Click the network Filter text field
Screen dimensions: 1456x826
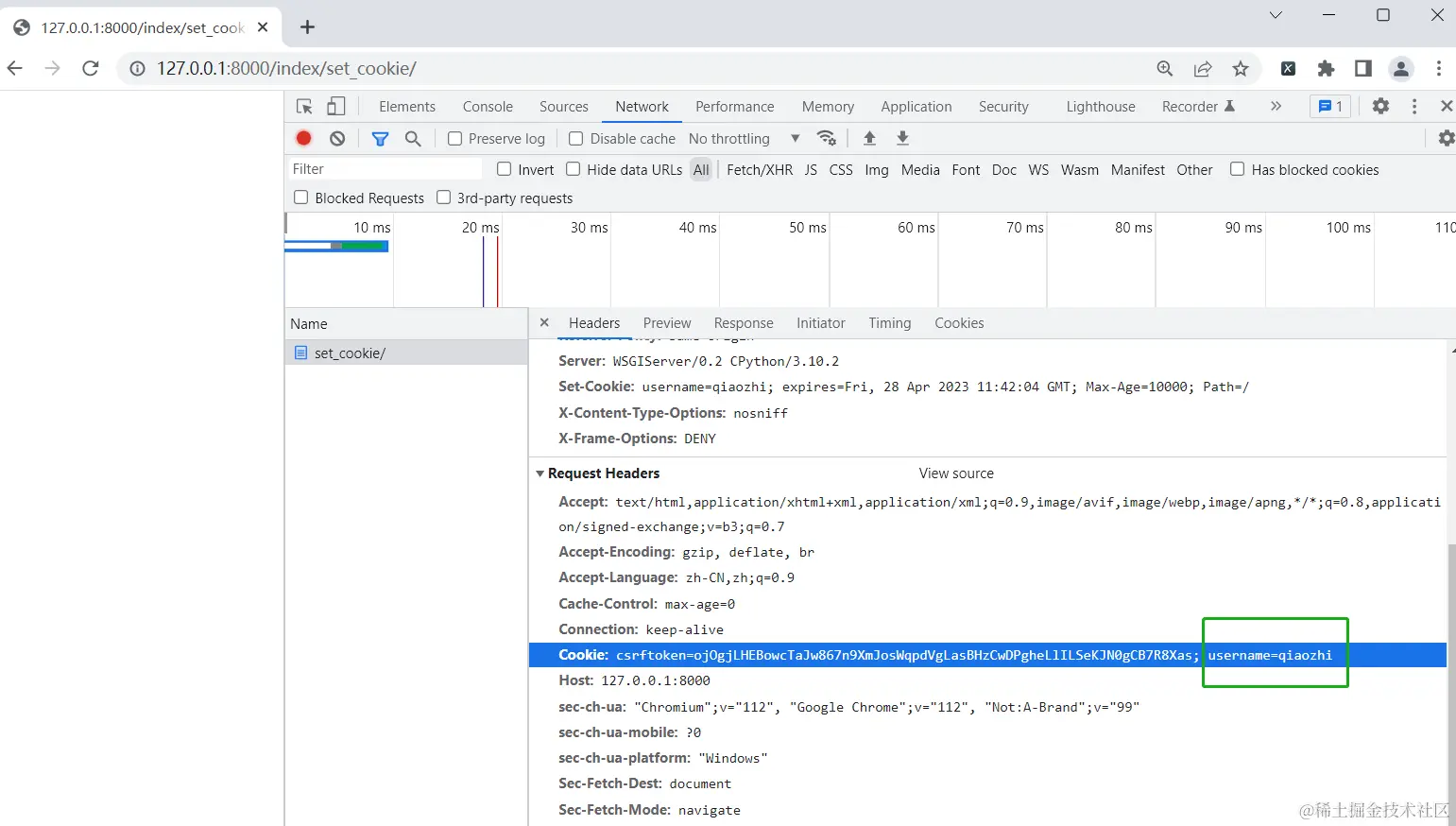(385, 169)
